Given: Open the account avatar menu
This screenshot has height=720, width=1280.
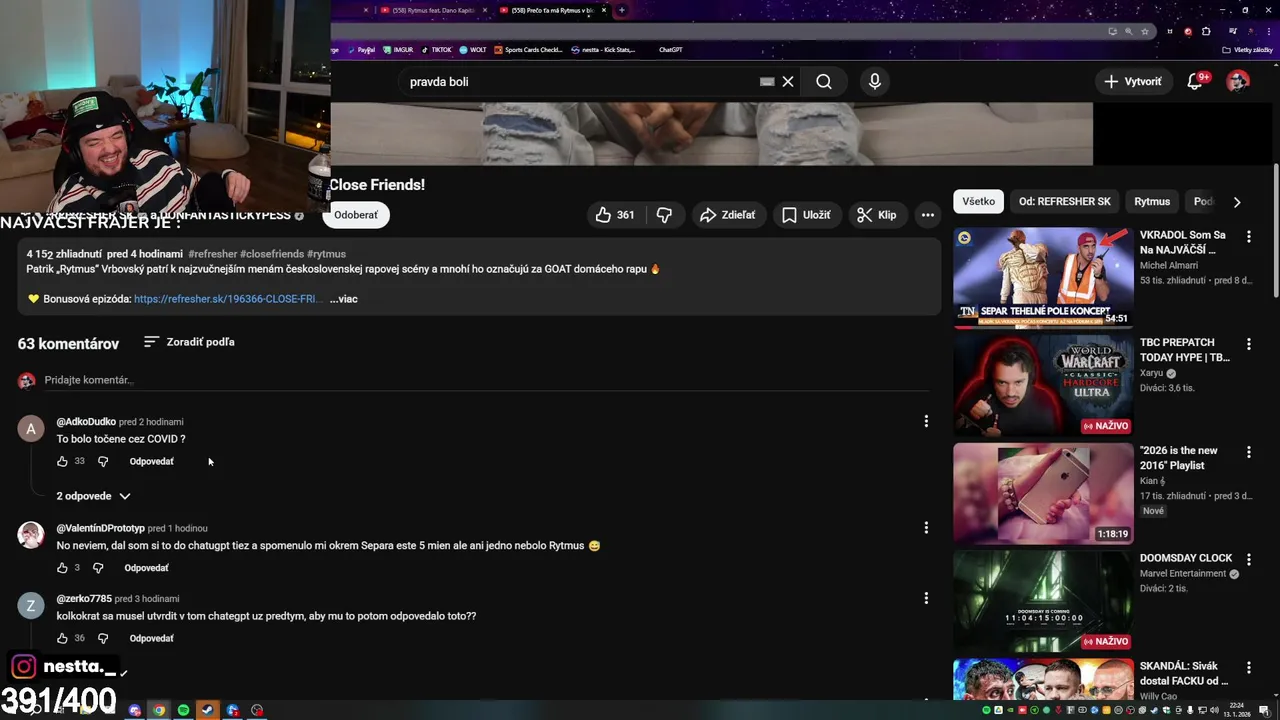Looking at the screenshot, I should coord(1238,82).
